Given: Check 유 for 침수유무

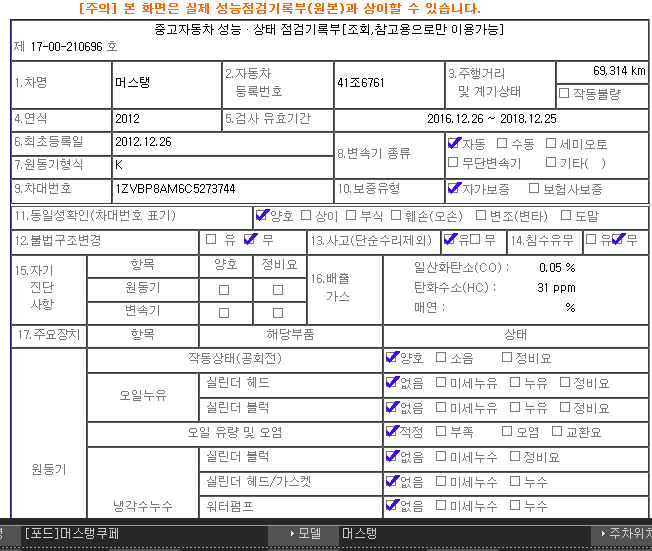Looking at the screenshot, I should [x=591, y=240].
